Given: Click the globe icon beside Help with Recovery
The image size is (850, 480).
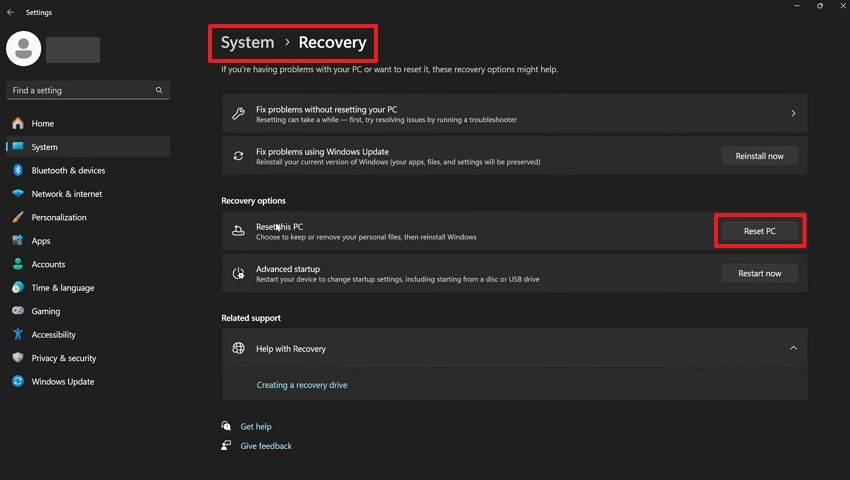Looking at the screenshot, I should pyautogui.click(x=239, y=348).
